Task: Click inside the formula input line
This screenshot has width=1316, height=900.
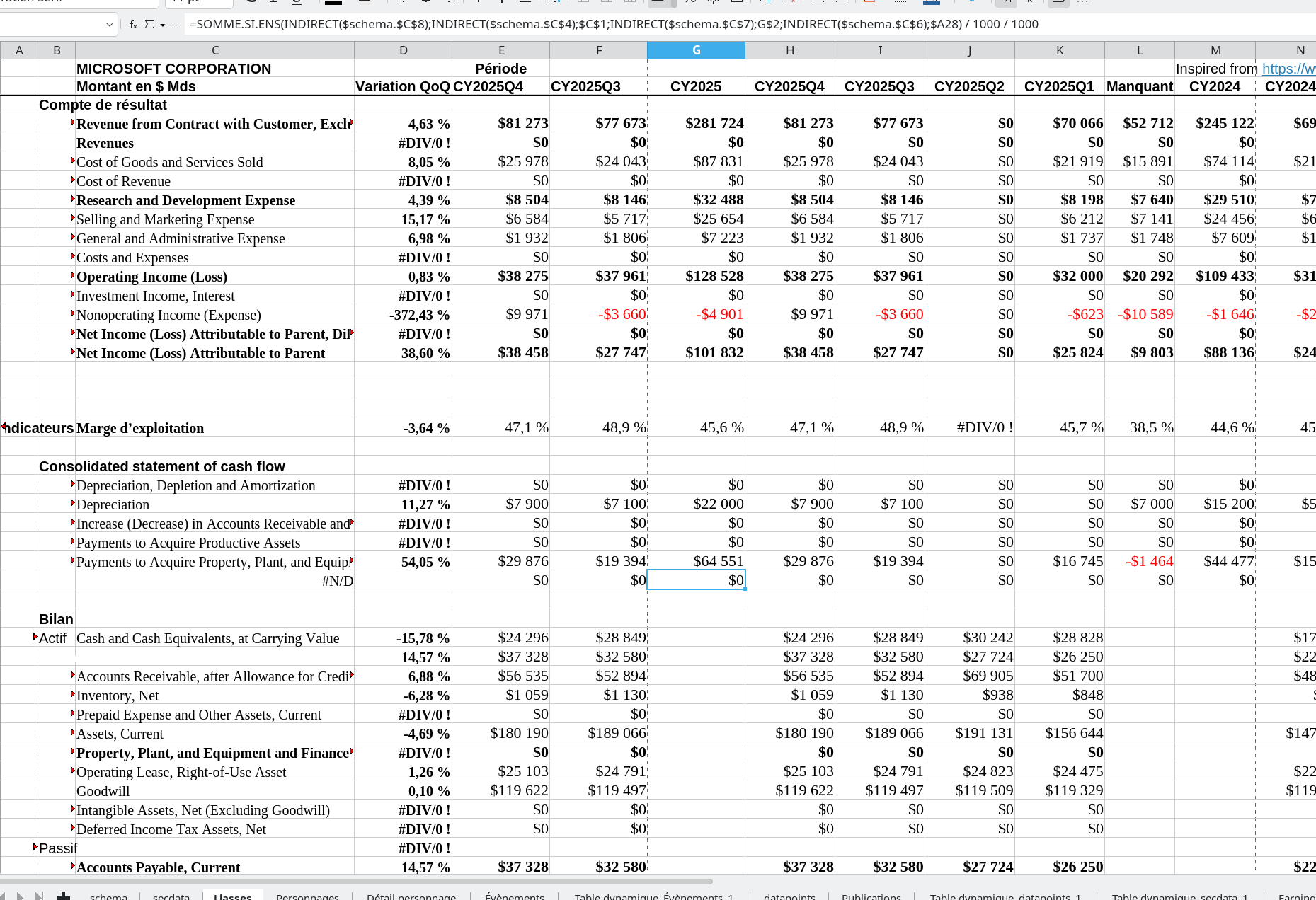Action: pyautogui.click(x=749, y=24)
